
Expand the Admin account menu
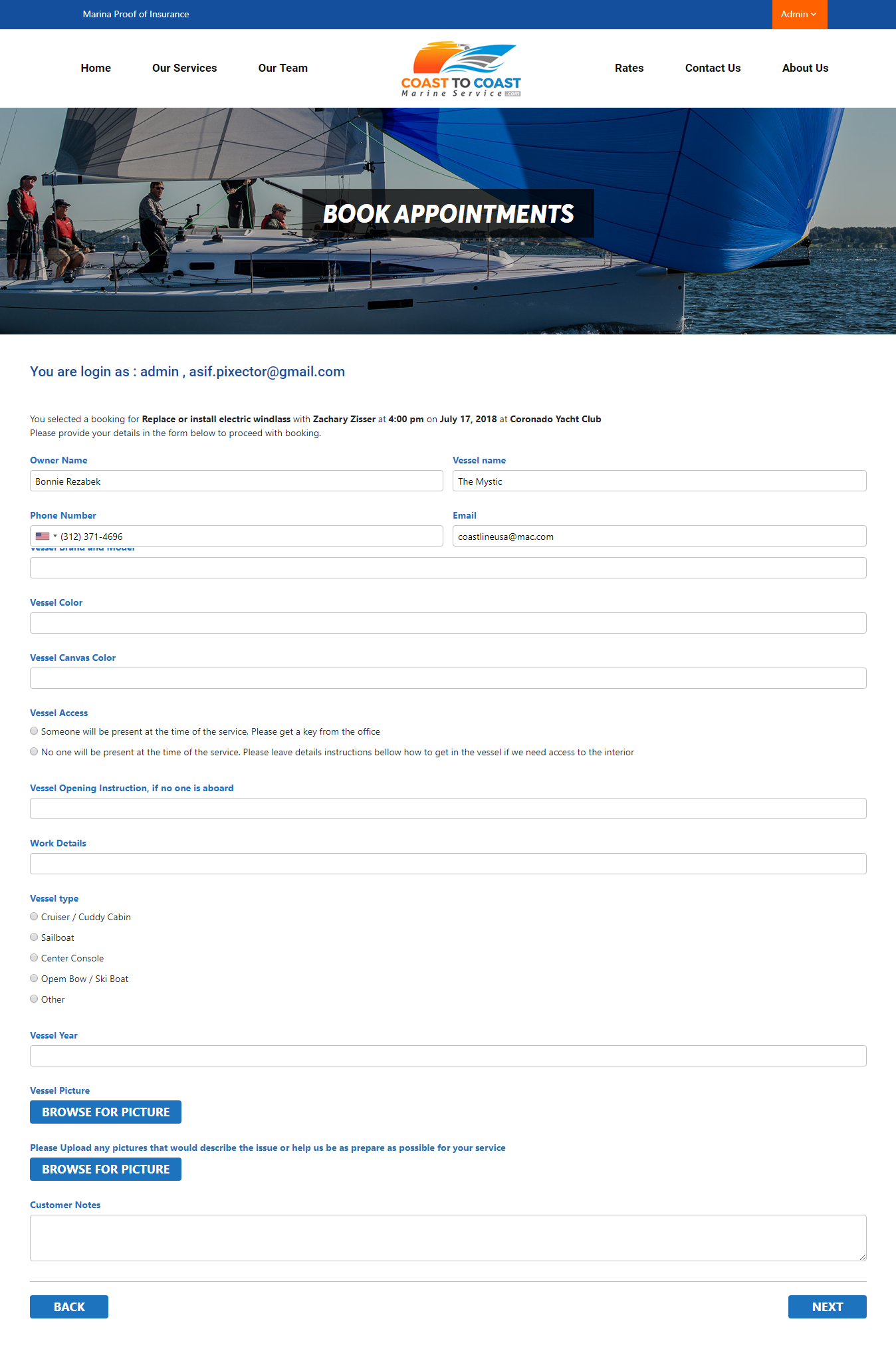(799, 15)
